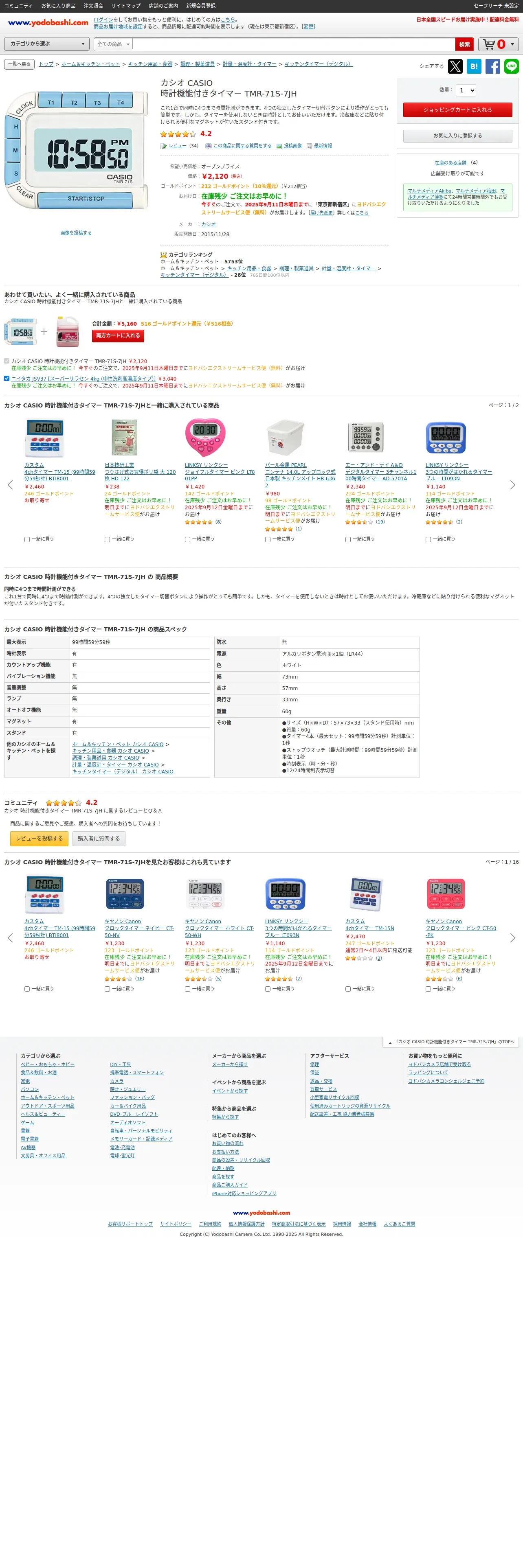Open 商品お届け地域を設定 link

118,27
